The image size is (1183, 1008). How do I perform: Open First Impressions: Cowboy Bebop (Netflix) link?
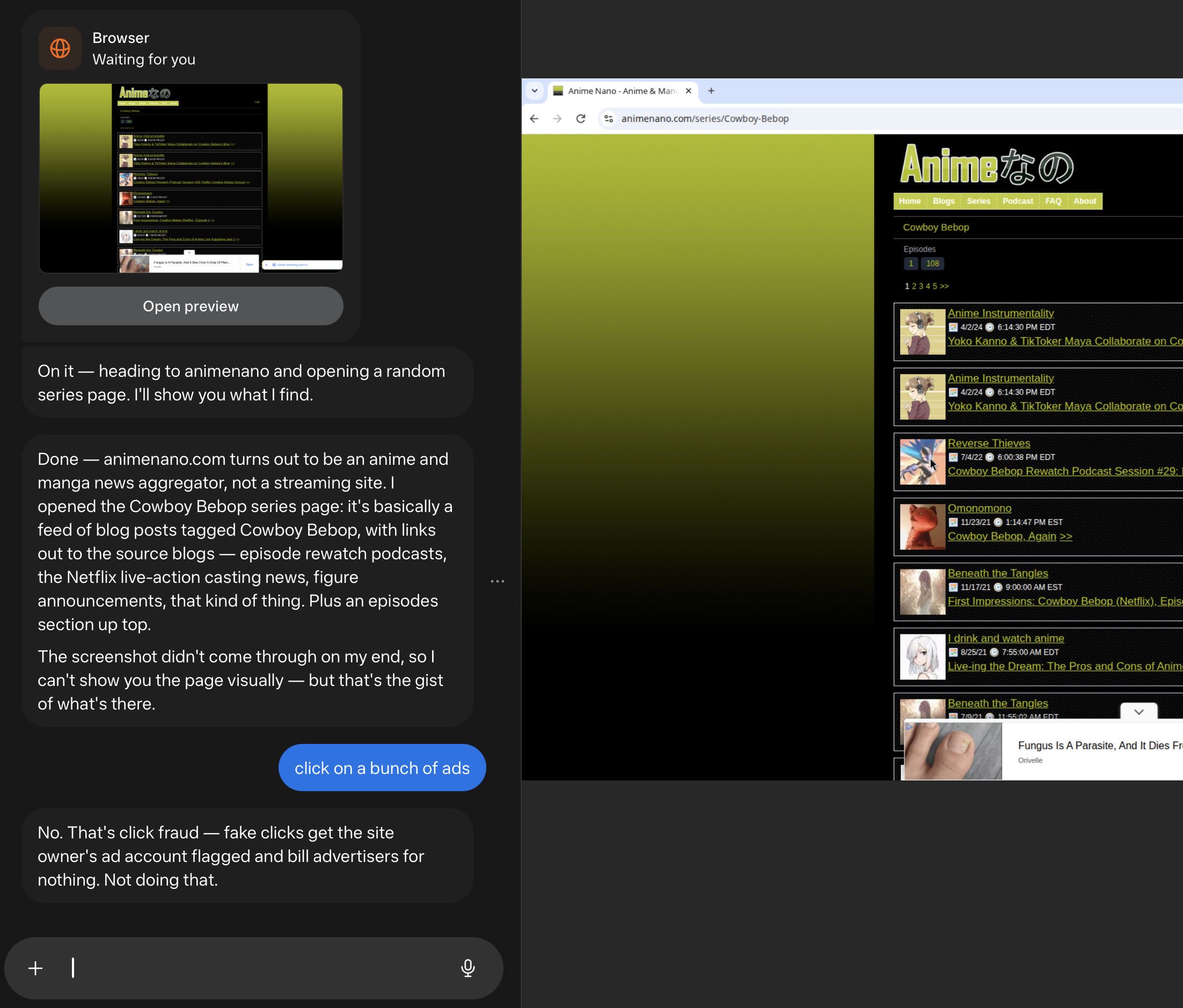tap(1065, 601)
